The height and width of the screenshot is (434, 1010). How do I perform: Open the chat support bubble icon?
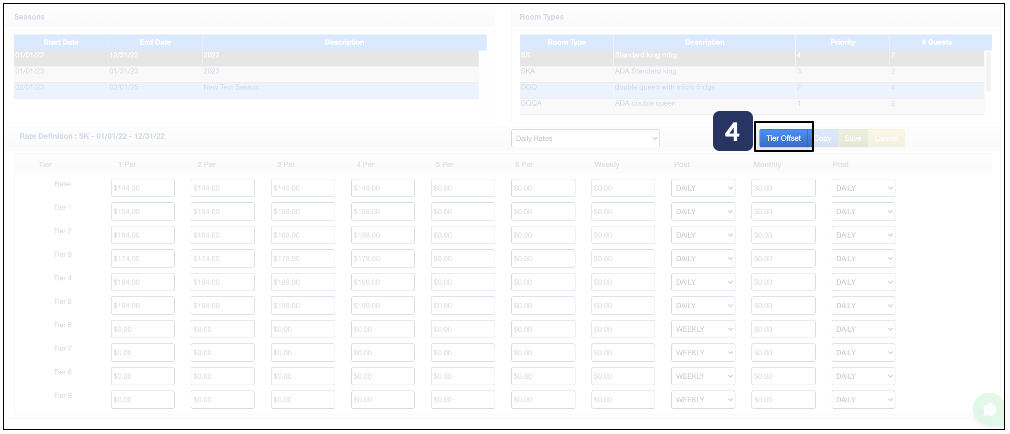pyautogui.click(x=988, y=409)
